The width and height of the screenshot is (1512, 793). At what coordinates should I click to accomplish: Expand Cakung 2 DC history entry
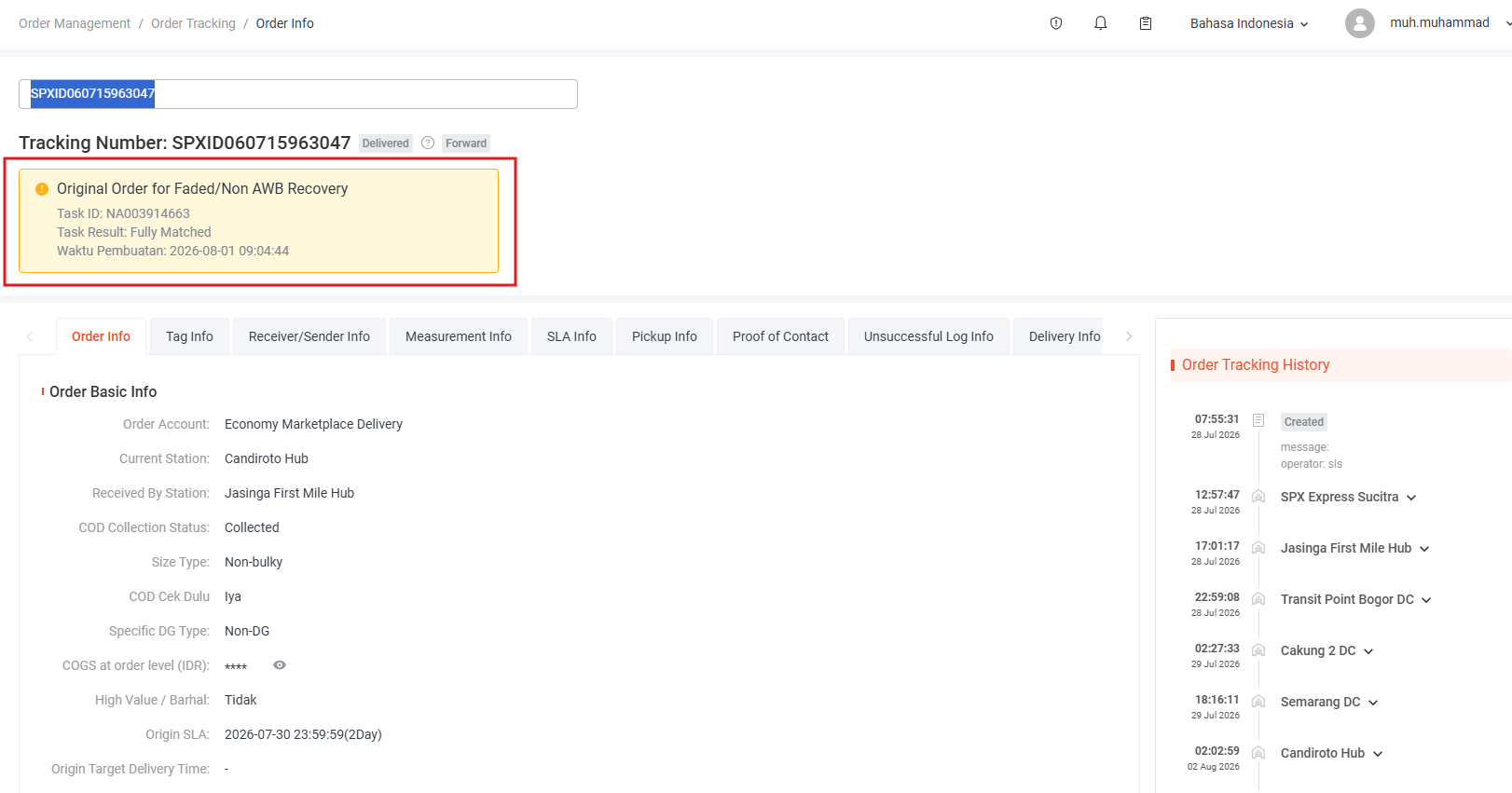click(x=1368, y=651)
